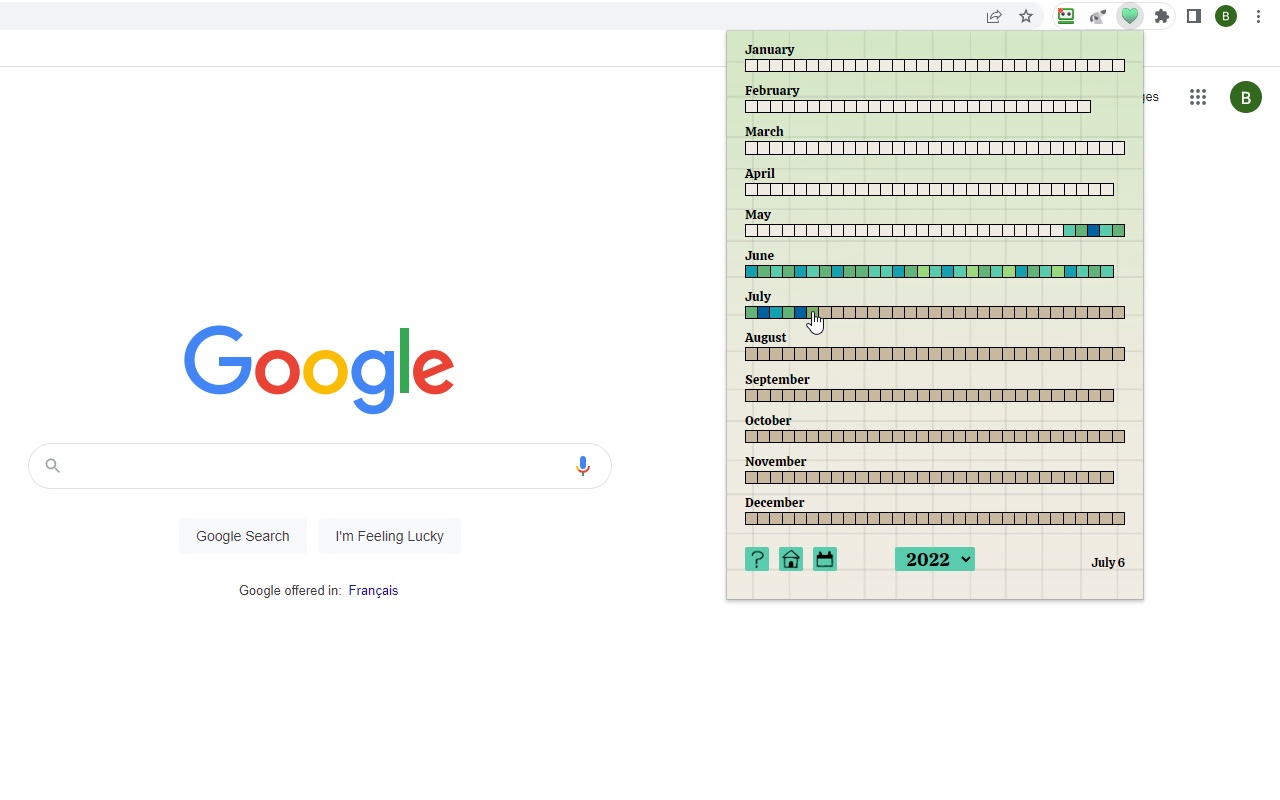Open Chrome's three-dot menu
The height and width of the screenshot is (800, 1280).
1258,16
